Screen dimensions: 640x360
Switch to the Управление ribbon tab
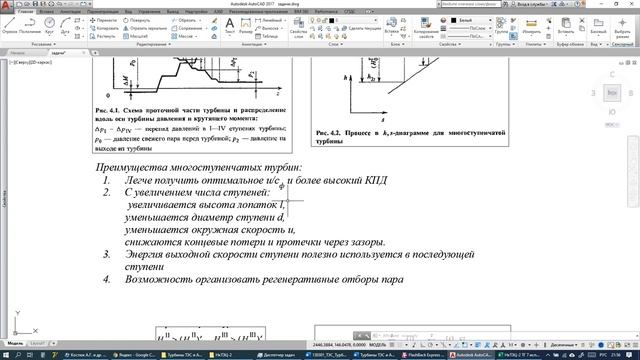click(x=149, y=11)
